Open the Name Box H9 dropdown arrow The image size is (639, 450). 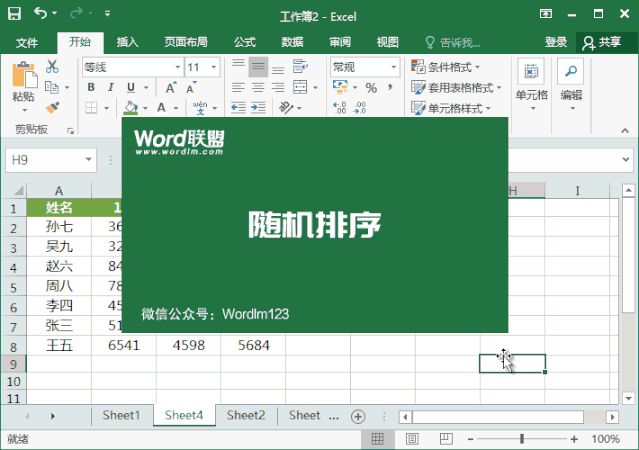[88, 160]
